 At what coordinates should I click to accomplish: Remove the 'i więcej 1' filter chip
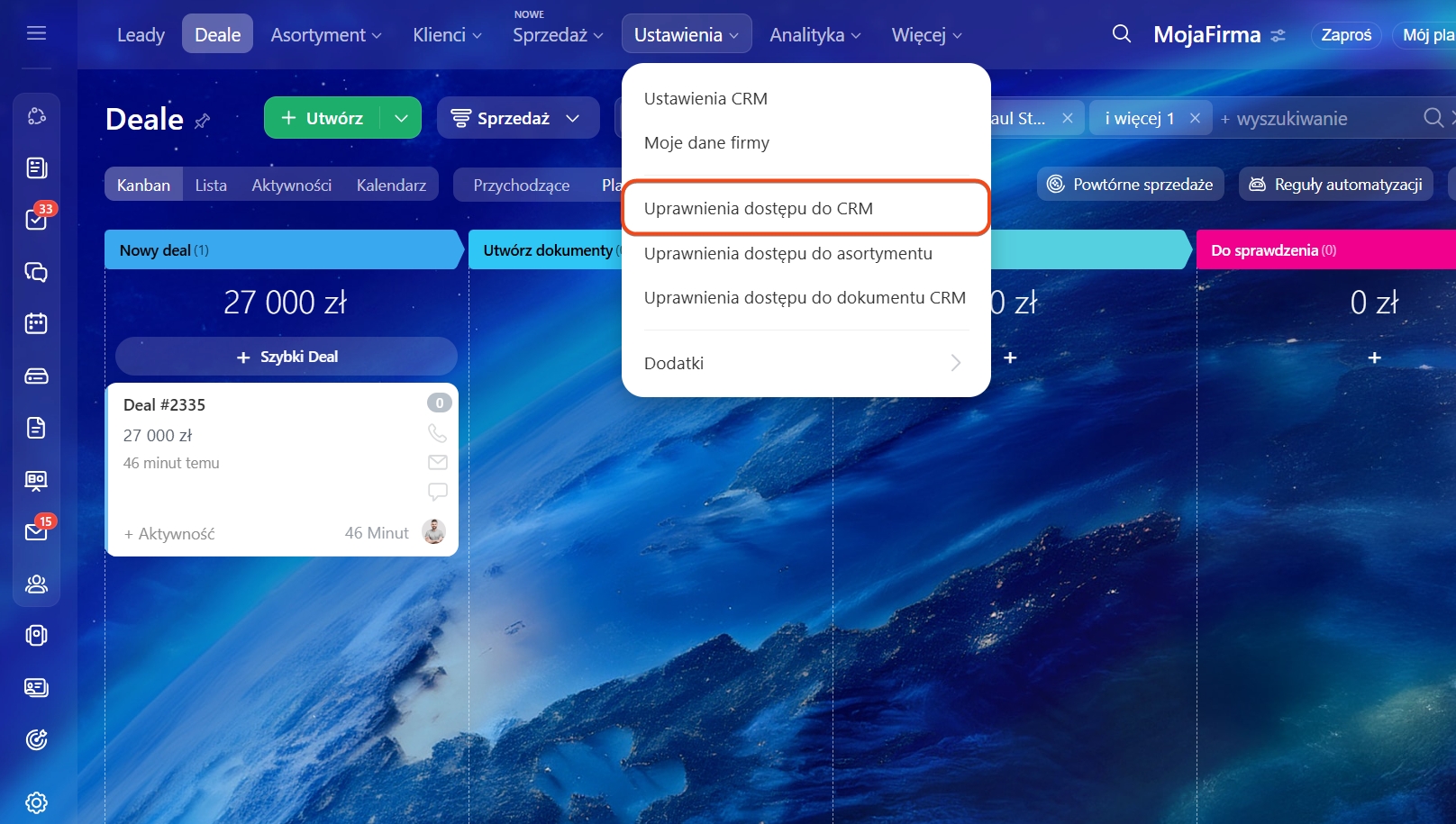tap(1195, 118)
